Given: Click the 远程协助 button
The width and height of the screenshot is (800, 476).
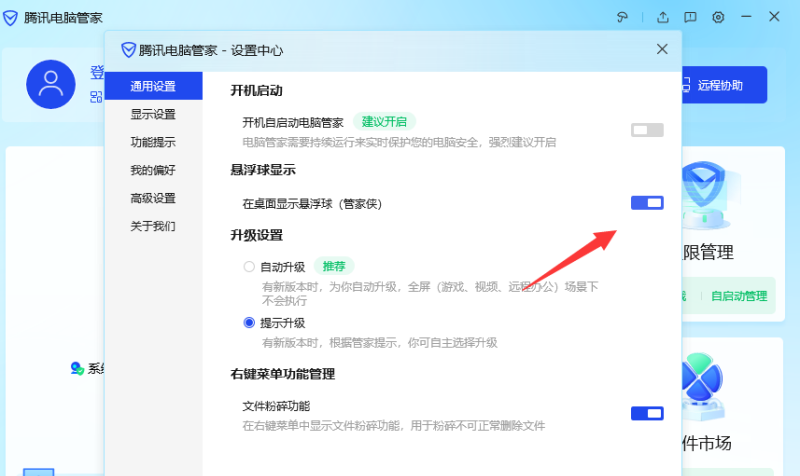Looking at the screenshot, I should [723, 85].
